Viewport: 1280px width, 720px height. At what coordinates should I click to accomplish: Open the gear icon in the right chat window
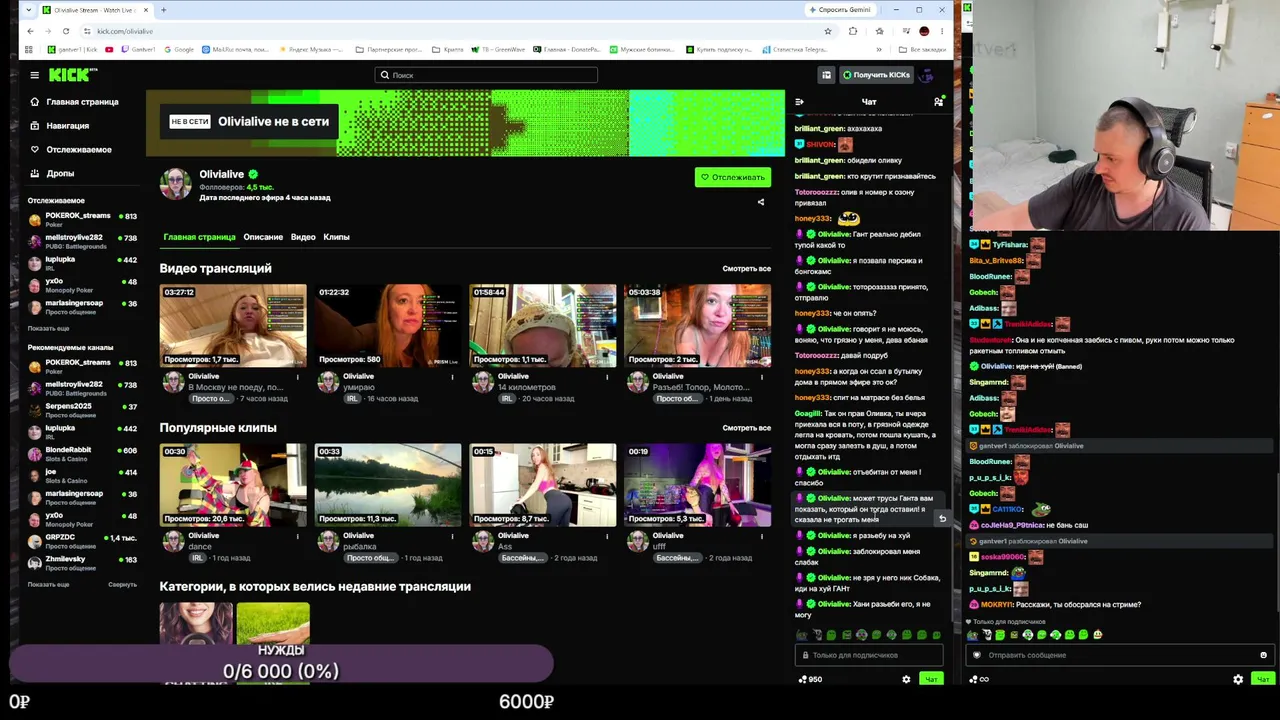click(1238, 679)
